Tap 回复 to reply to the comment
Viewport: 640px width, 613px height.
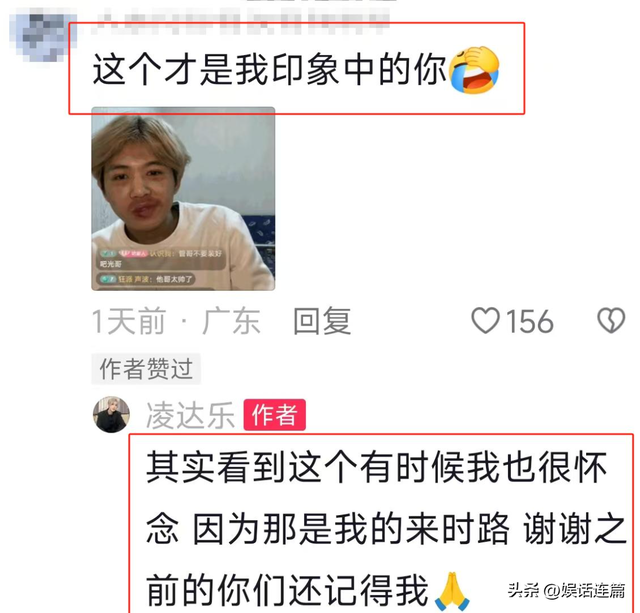click(x=322, y=321)
